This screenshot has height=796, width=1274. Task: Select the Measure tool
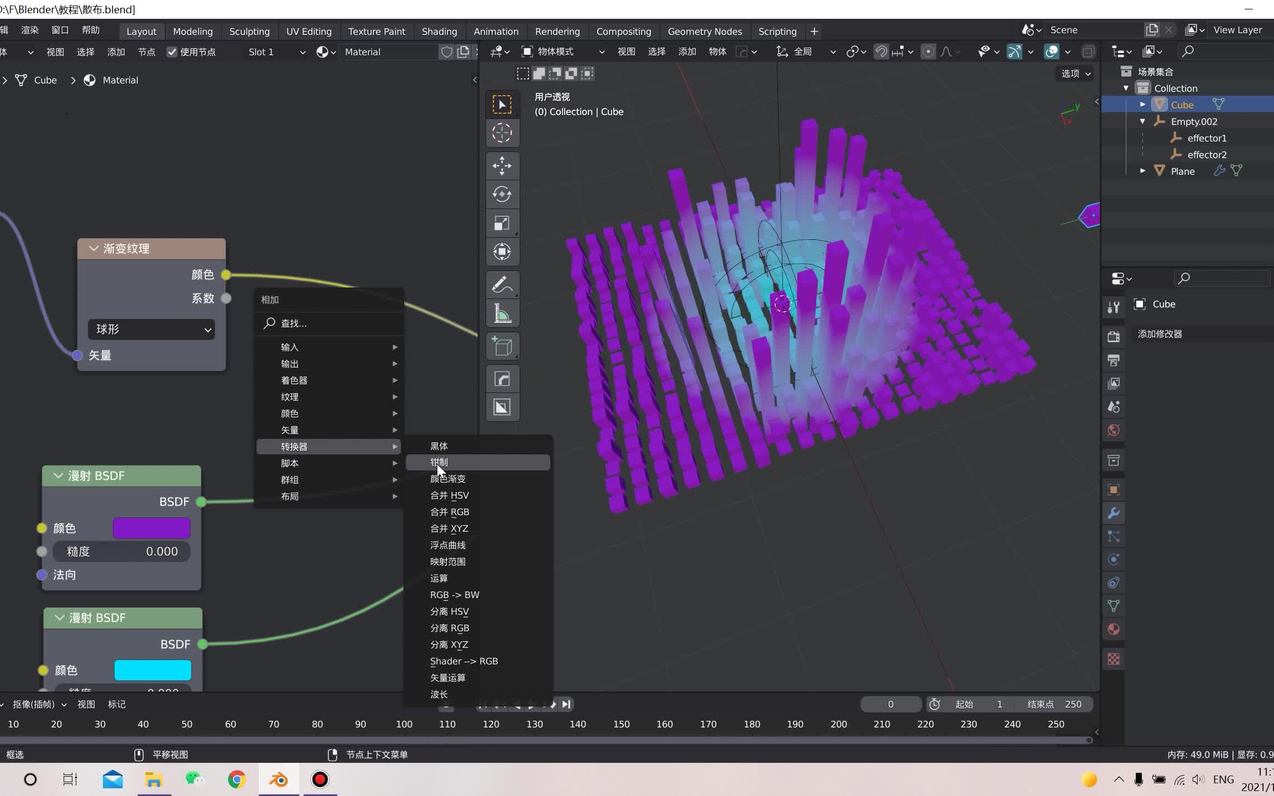pyautogui.click(x=502, y=314)
